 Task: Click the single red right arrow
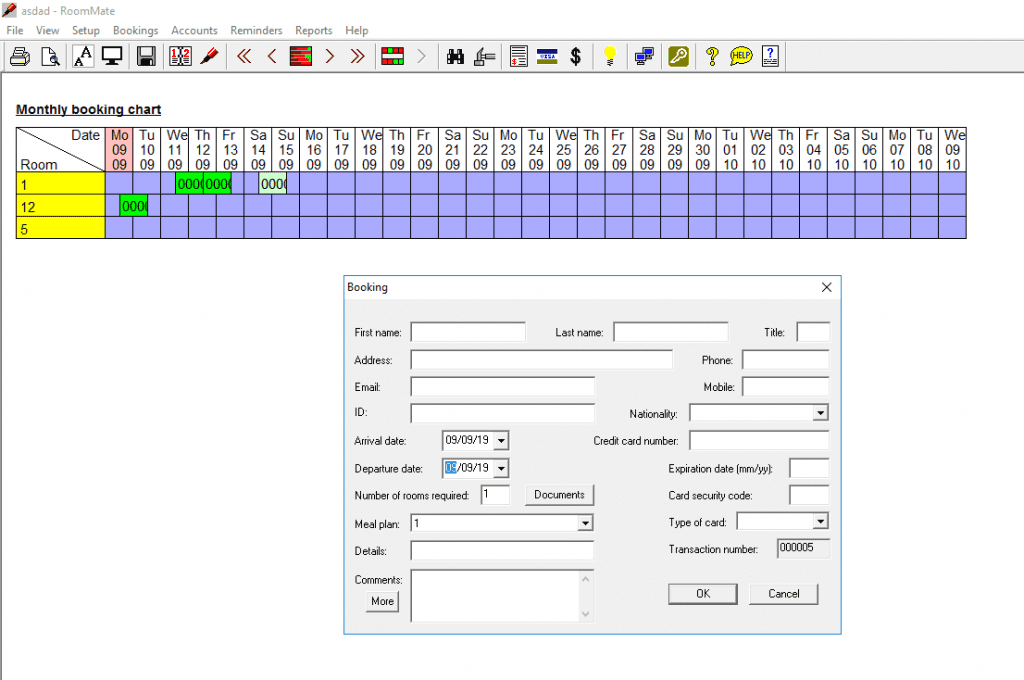pos(329,57)
